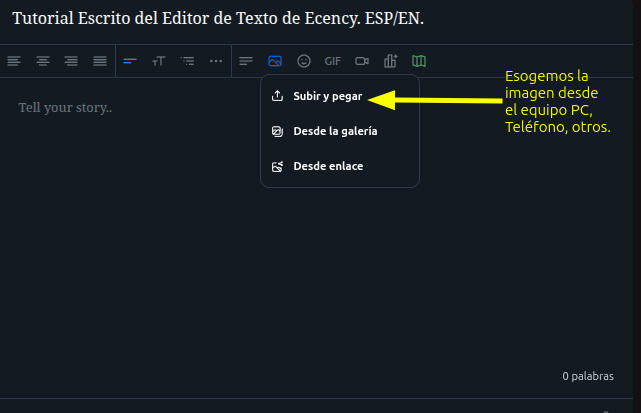Insert a list with the list icon
Viewport: 641px width, 413px height.
188,61
